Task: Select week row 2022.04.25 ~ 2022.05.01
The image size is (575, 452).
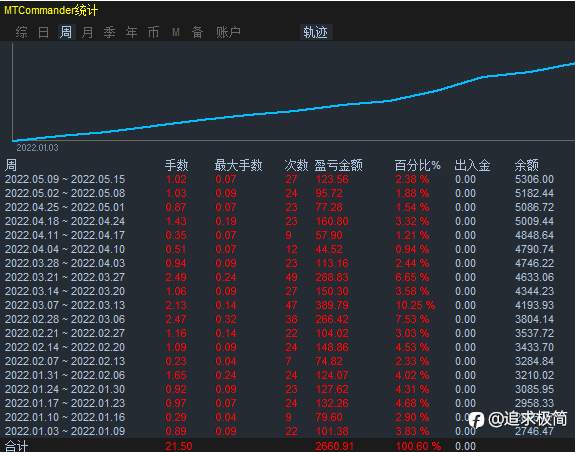Action: pos(279,207)
